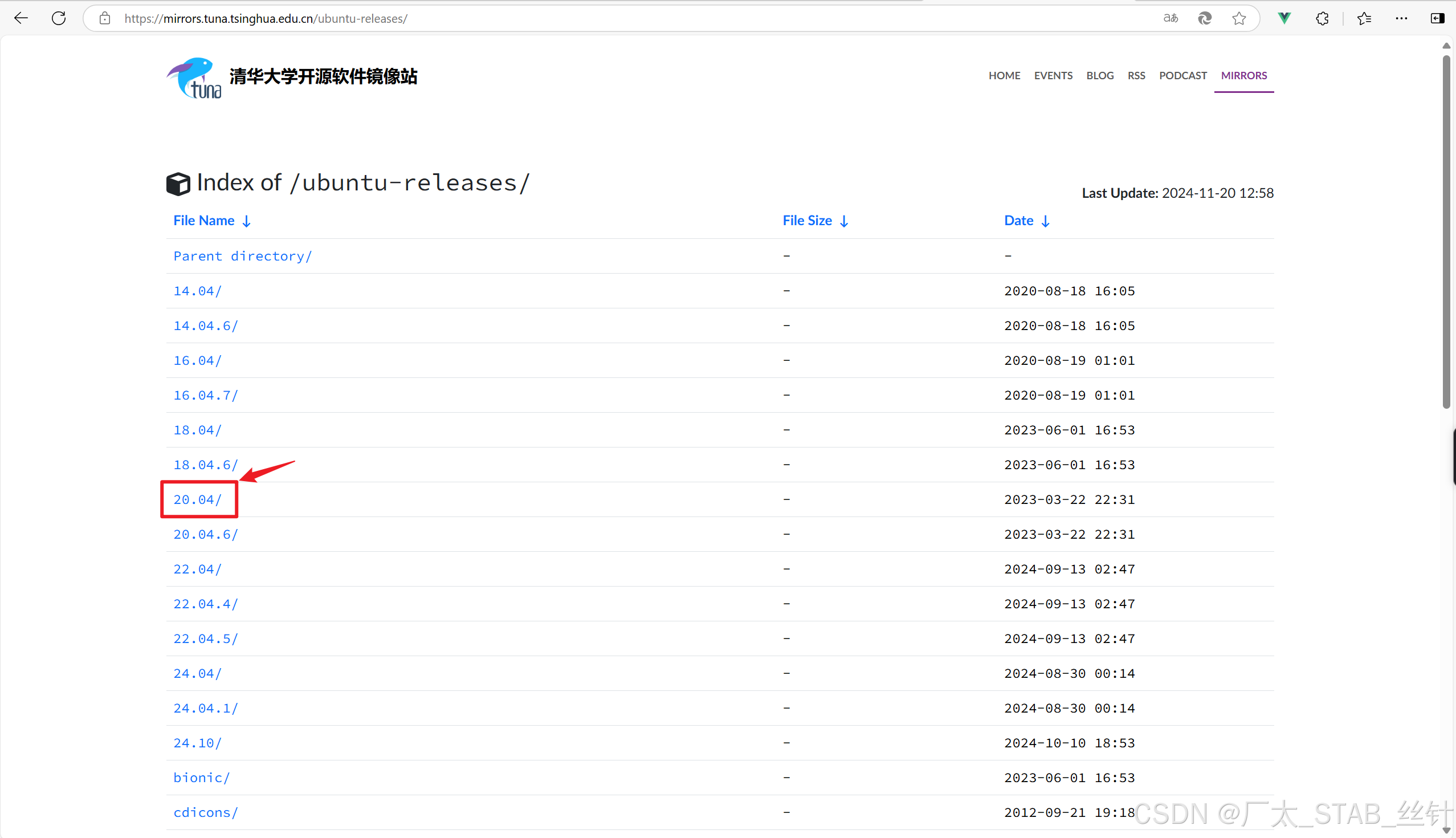The height and width of the screenshot is (838, 1456).
Task: Open the translate page icon
Action: click(x=1170, y=18)
